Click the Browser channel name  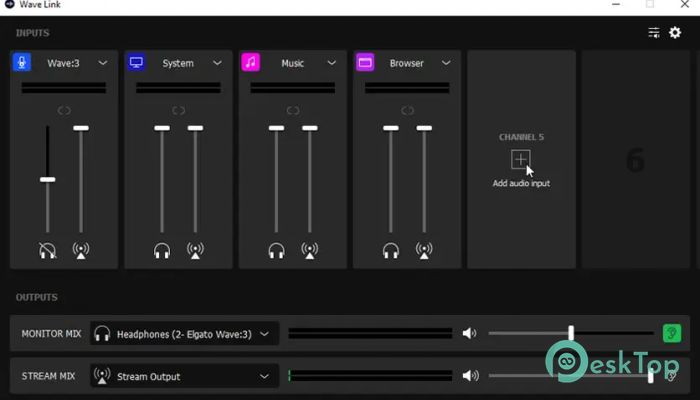pyautogui.click(x=407, y=63)
